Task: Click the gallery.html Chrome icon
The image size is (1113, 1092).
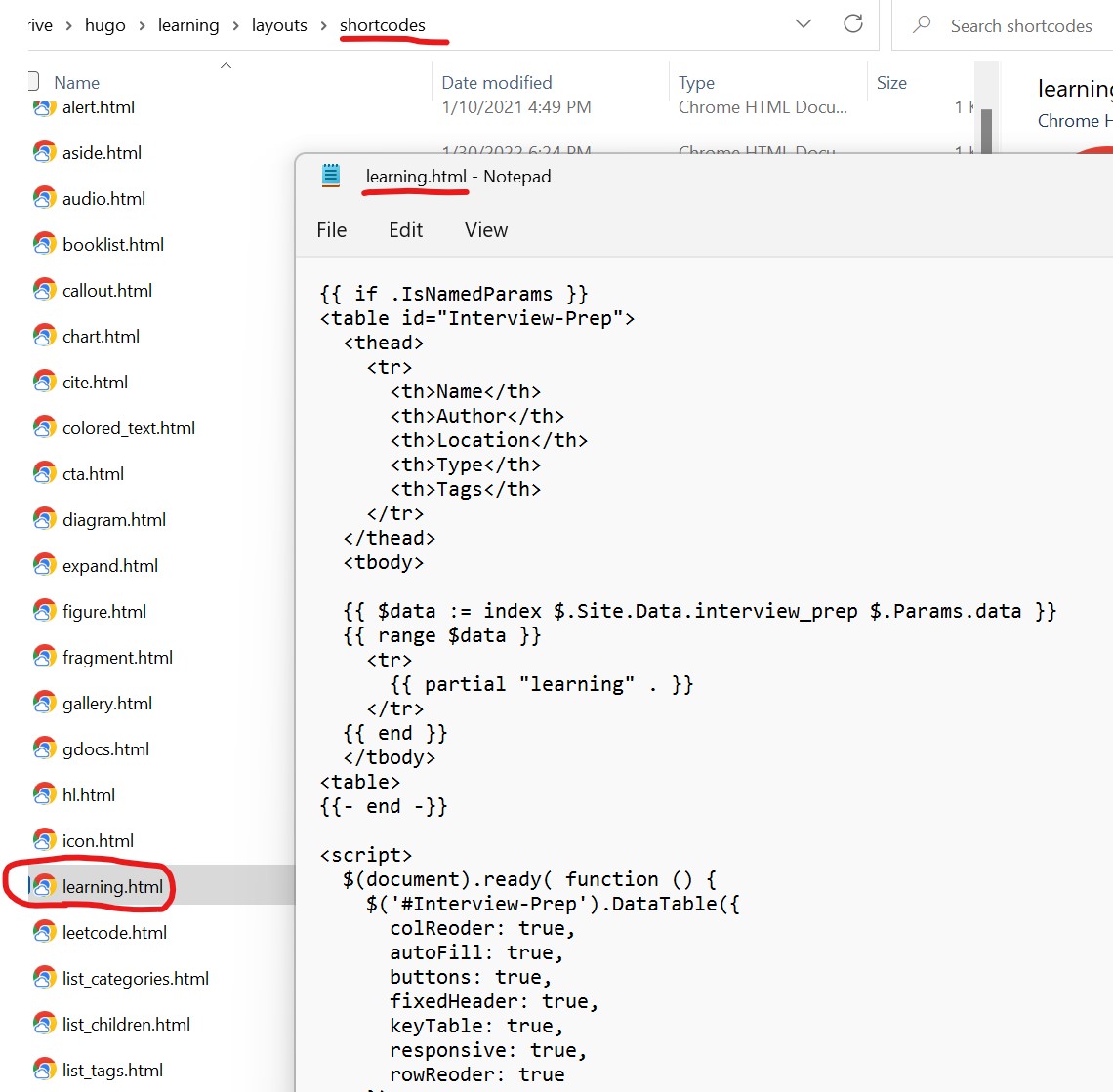Action: click(44, 703)
